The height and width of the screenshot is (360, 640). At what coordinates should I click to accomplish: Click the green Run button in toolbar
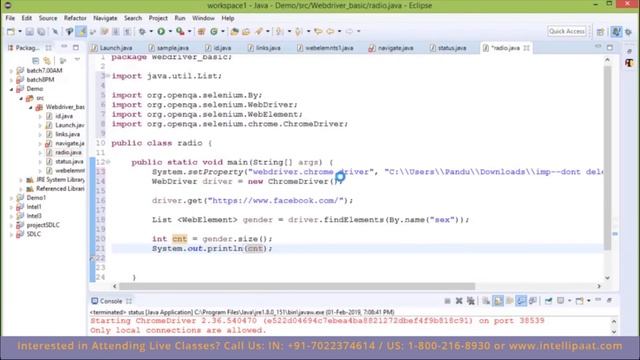[x=161, y=31]
